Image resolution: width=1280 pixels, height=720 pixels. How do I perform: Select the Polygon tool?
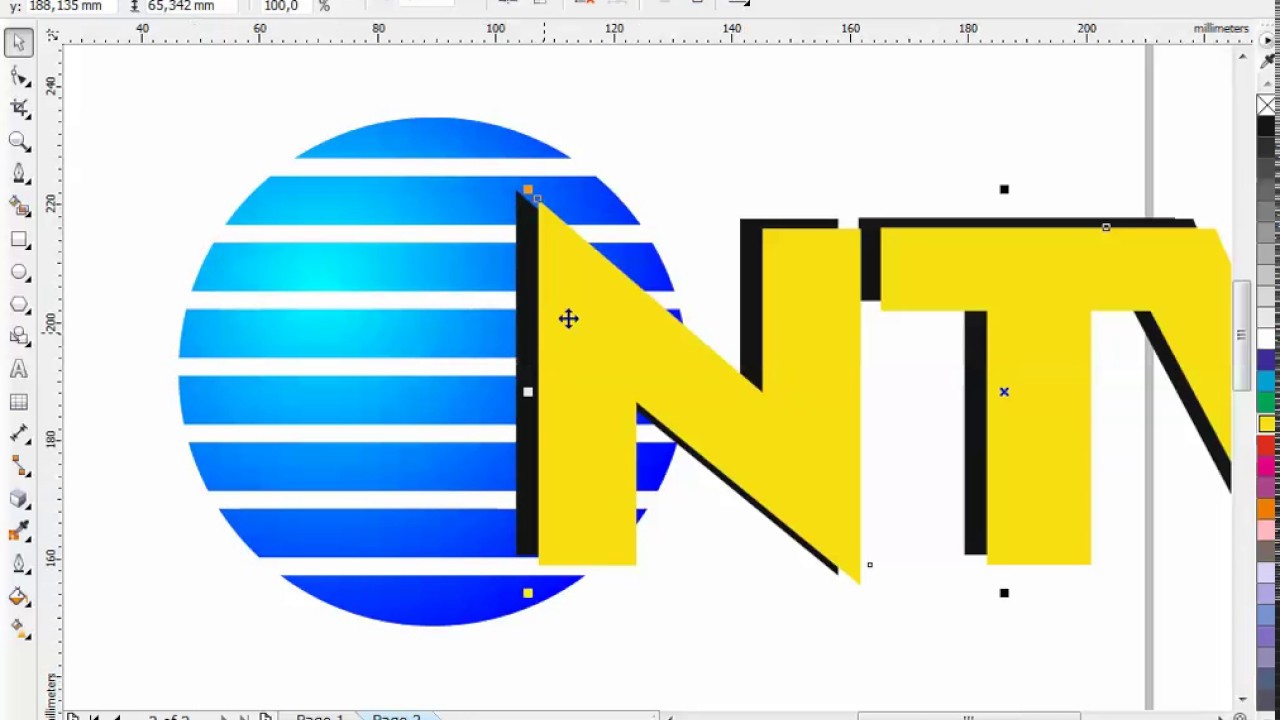[18, 304]
